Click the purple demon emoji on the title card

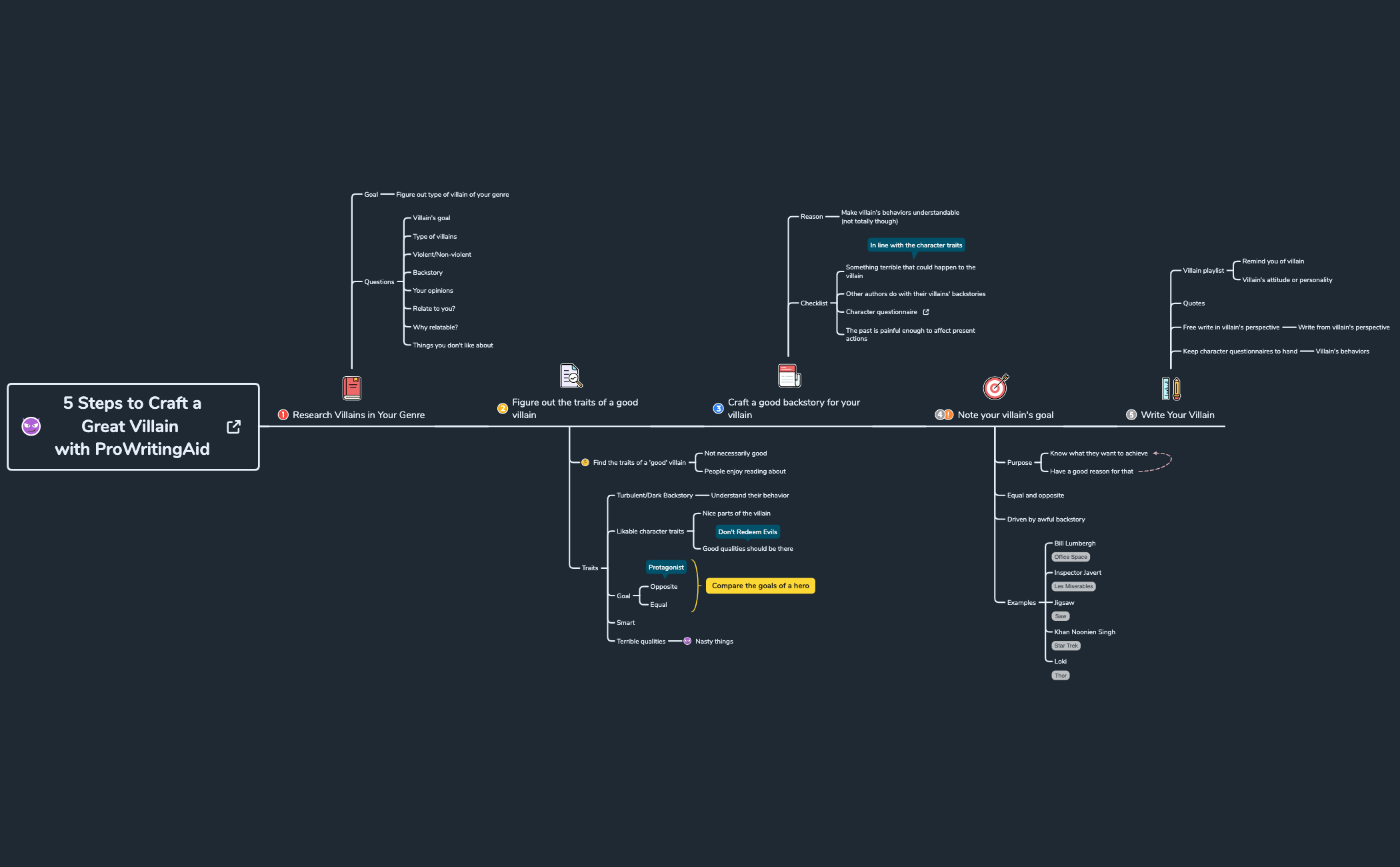(x=29, y=426)
